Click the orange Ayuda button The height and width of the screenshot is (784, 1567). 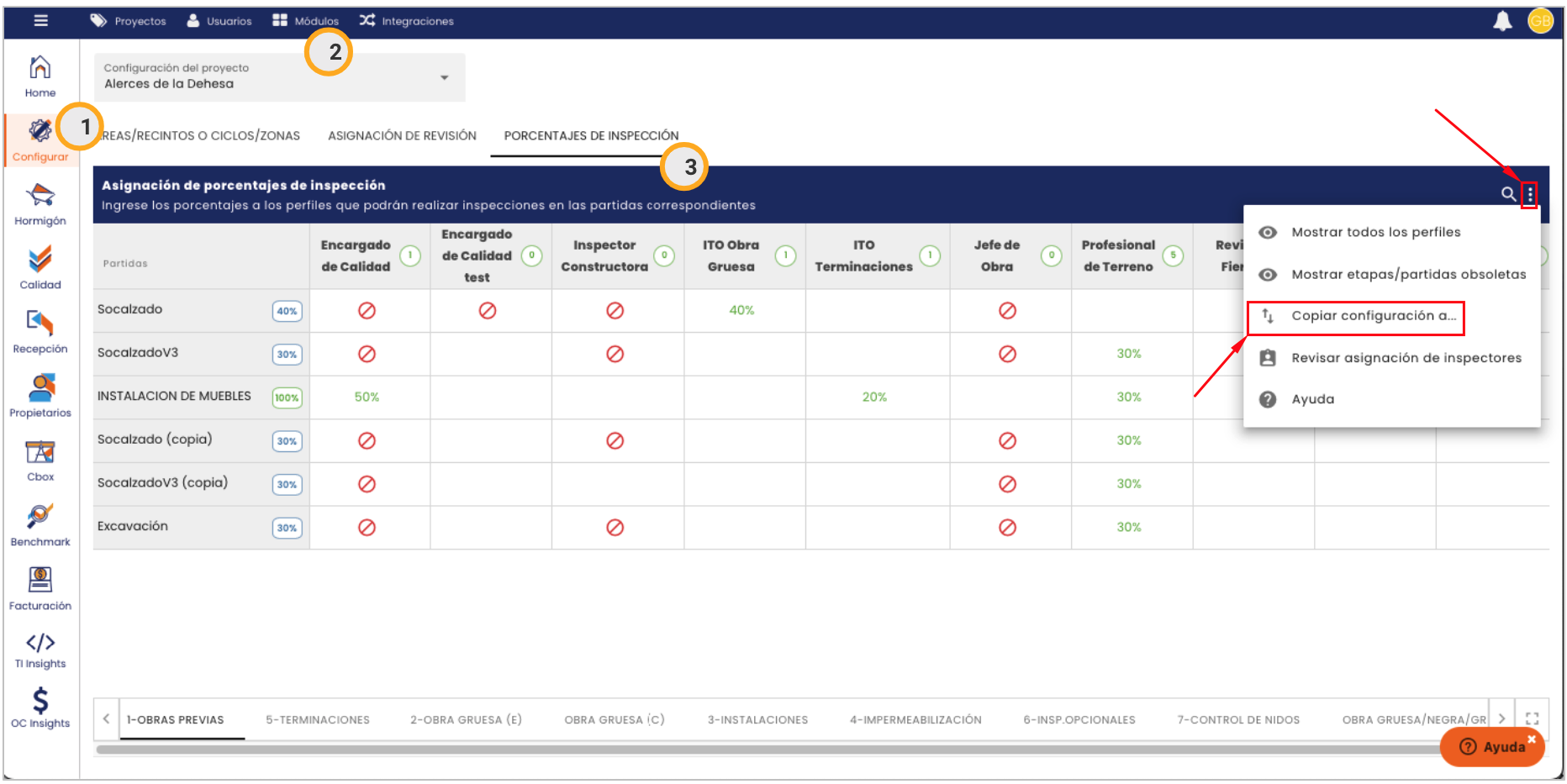1493,746
